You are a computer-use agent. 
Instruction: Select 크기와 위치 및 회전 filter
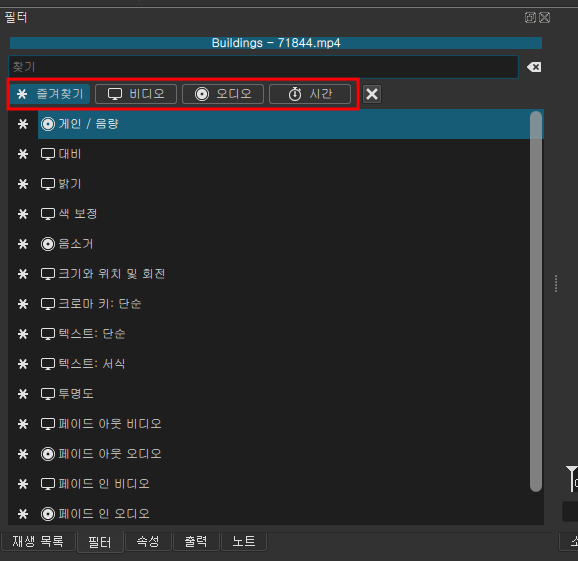pyautogui.click(x=290, y=274)
